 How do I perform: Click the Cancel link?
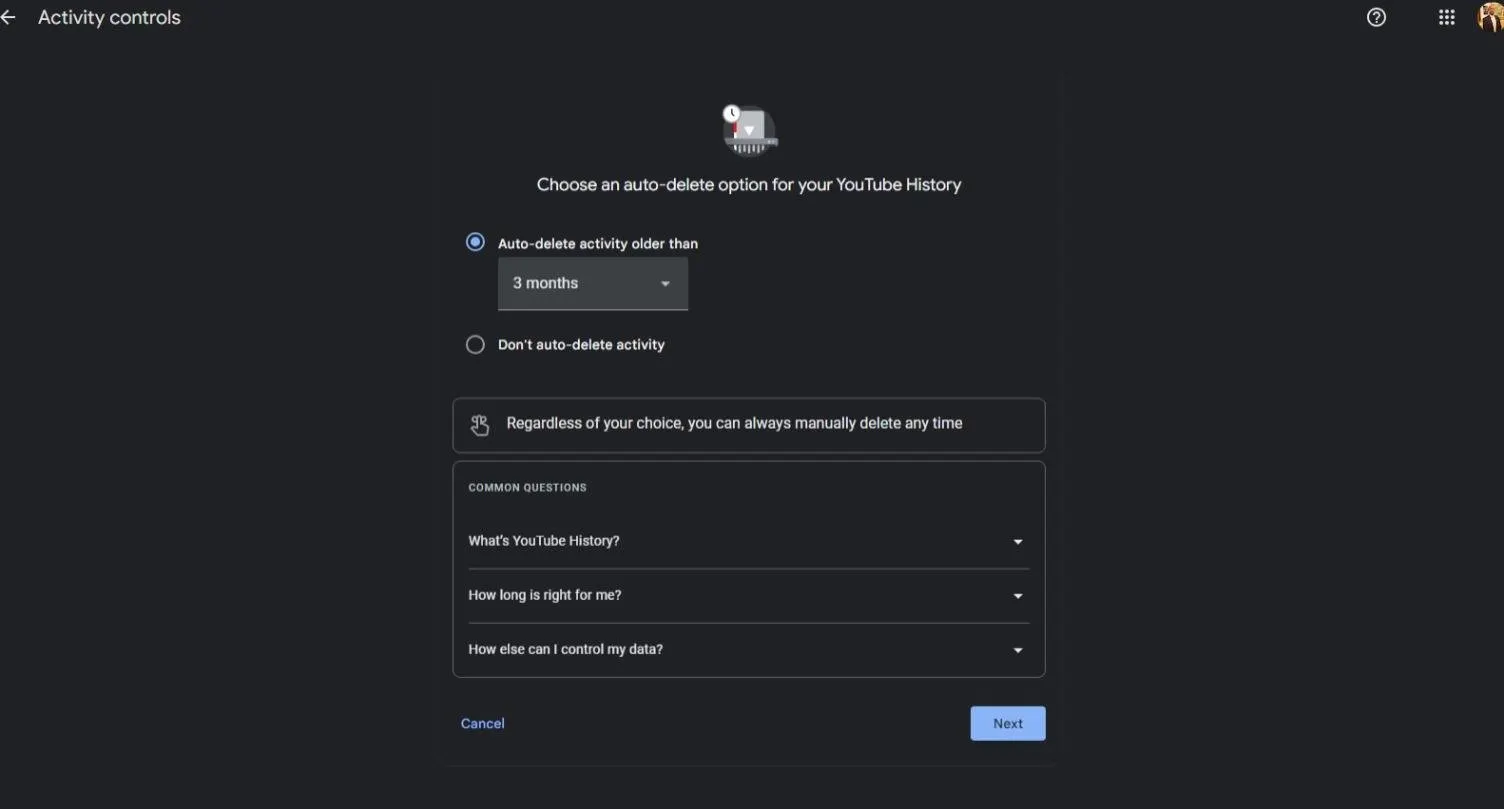pyautogui.click(x=482, y=724)
